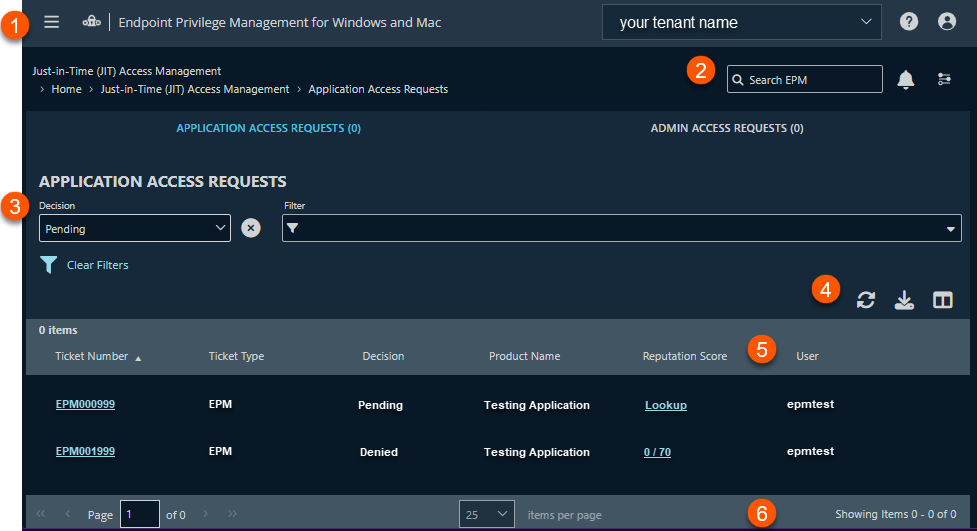
Task: Expand the Filter dropdown arrow
Action: [950, 229]
